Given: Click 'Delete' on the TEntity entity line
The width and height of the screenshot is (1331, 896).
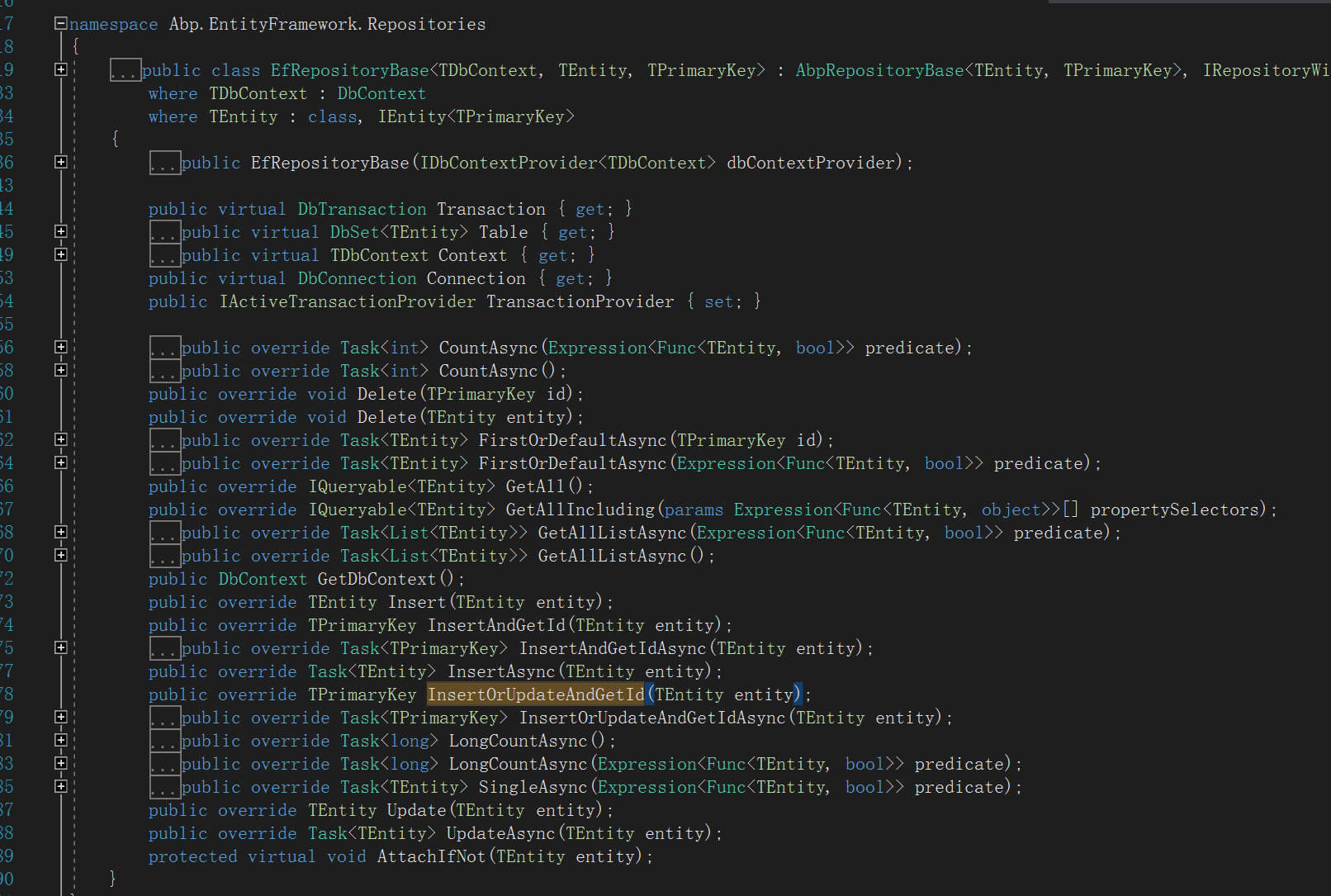Looking at the screenshot, I should [x=387, y=418].
